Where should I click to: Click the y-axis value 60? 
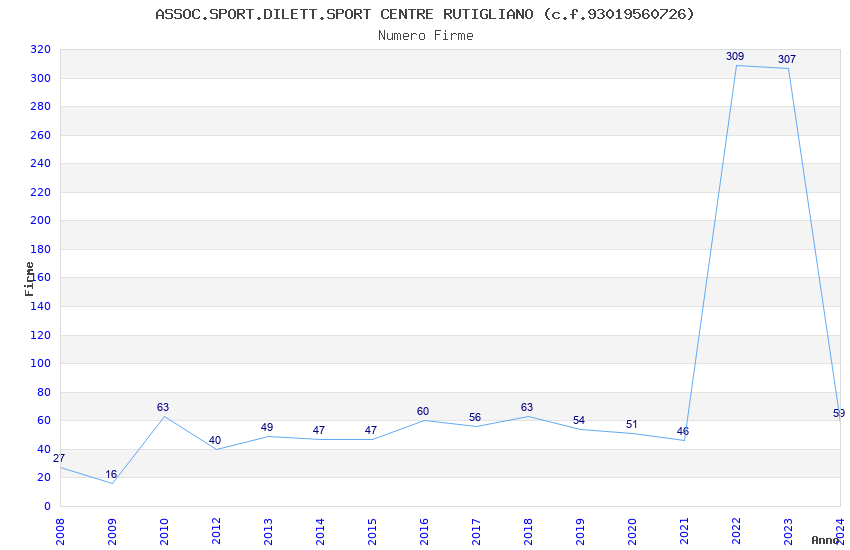coord(44,420)
